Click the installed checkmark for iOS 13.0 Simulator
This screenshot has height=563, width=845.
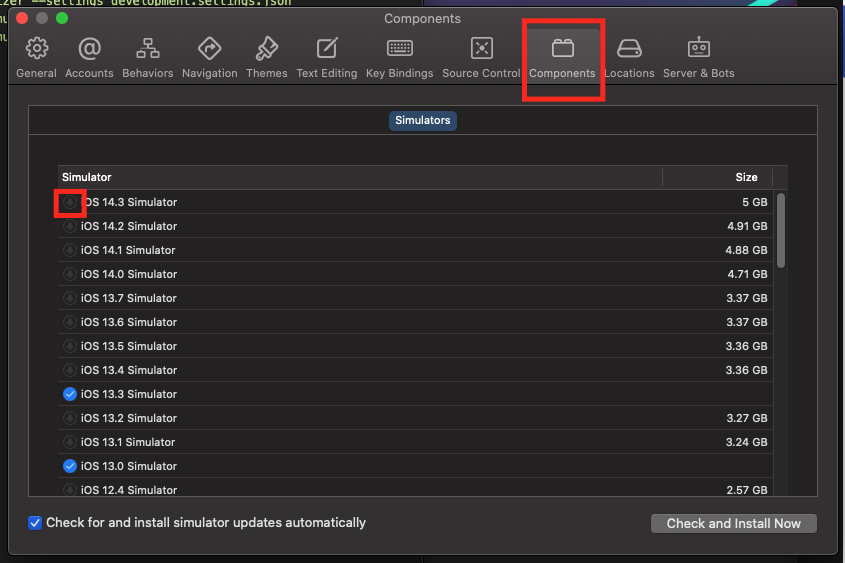[70, 466]
